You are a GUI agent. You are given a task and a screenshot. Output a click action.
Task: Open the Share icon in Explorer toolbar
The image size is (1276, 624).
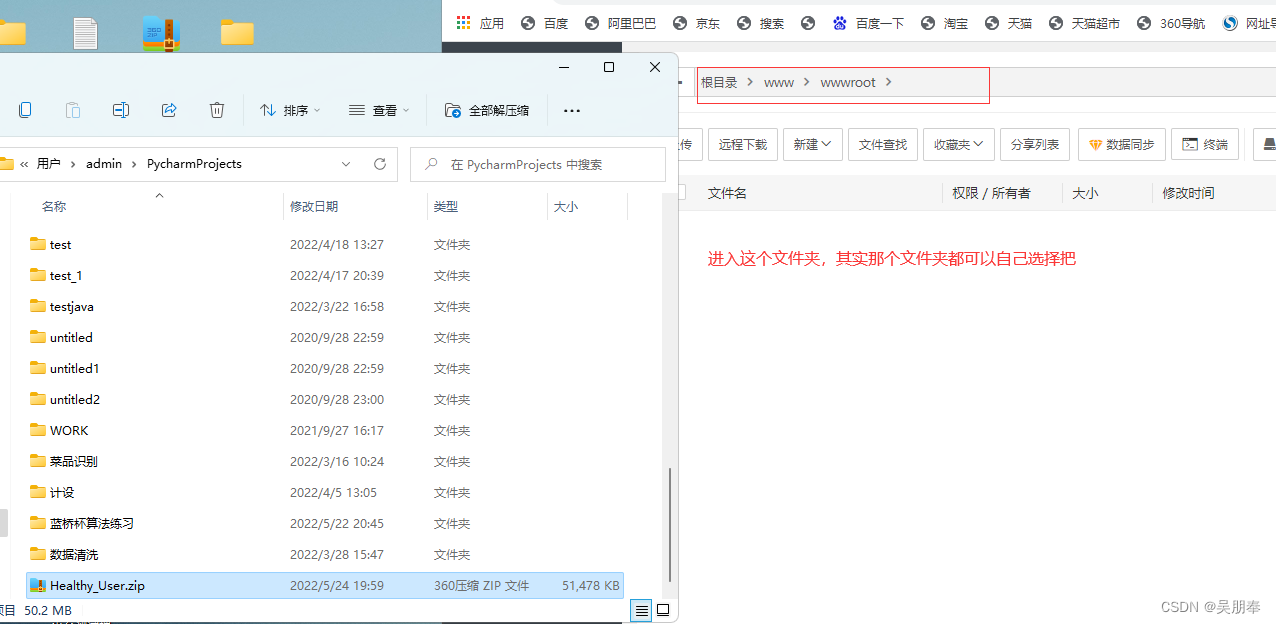click(169, 110)
